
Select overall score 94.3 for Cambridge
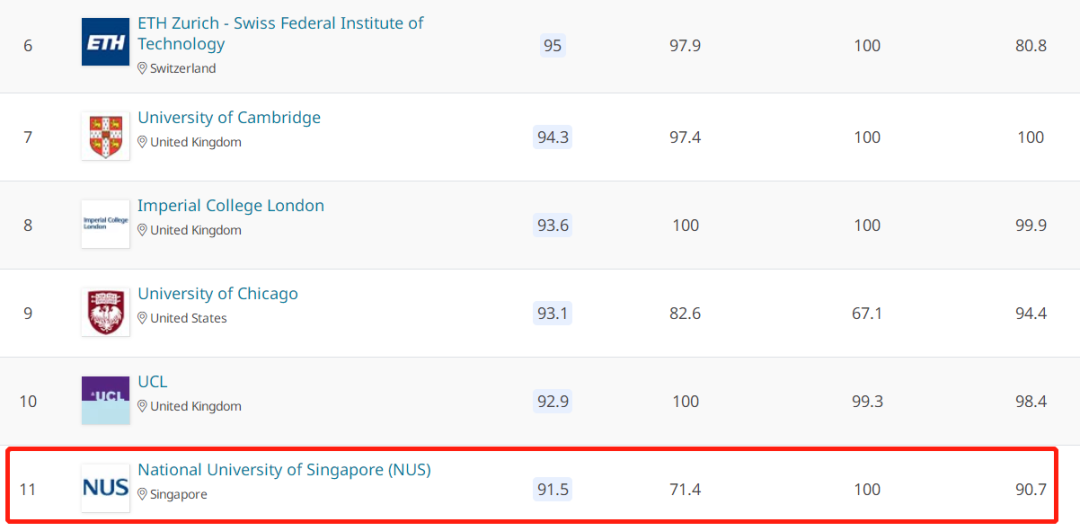[x=552, y=137]
